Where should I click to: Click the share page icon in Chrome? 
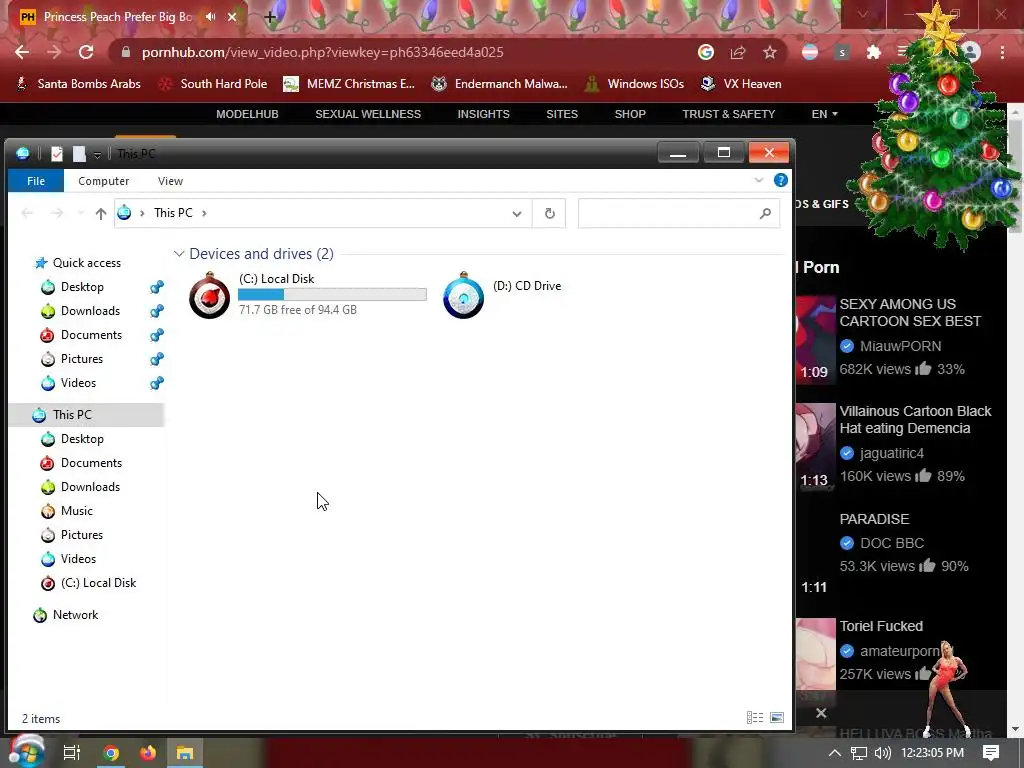tap(738, 52)
